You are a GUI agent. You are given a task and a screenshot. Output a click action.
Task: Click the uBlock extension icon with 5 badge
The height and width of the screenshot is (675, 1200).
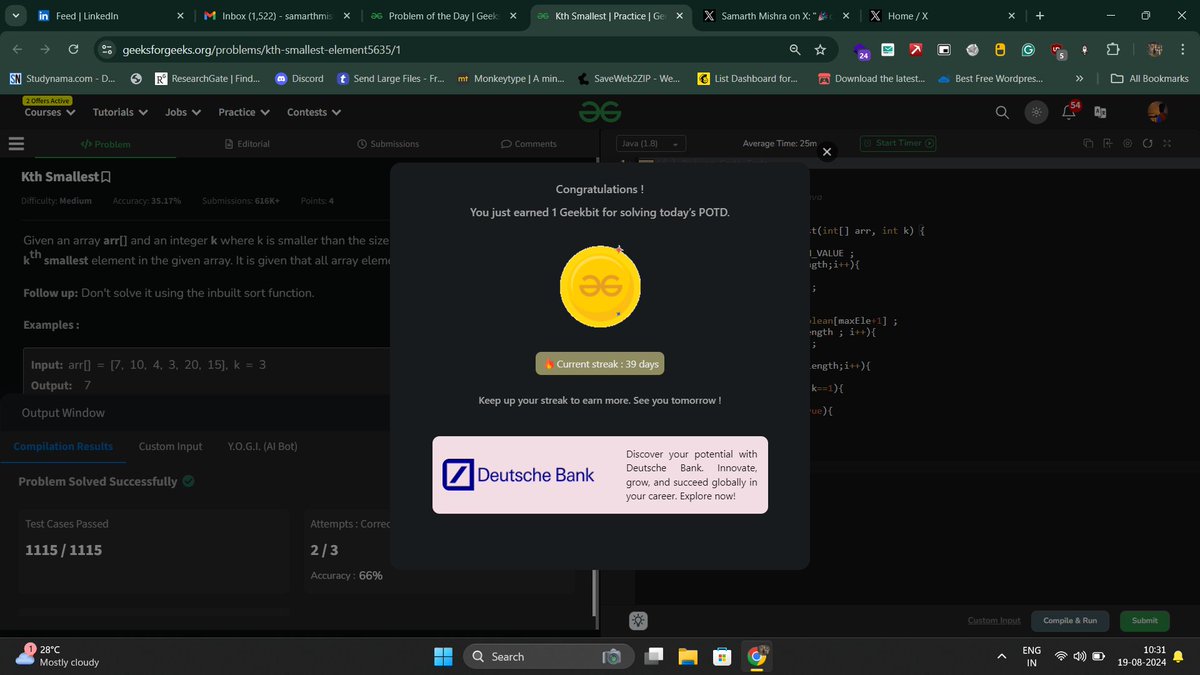1057,50
